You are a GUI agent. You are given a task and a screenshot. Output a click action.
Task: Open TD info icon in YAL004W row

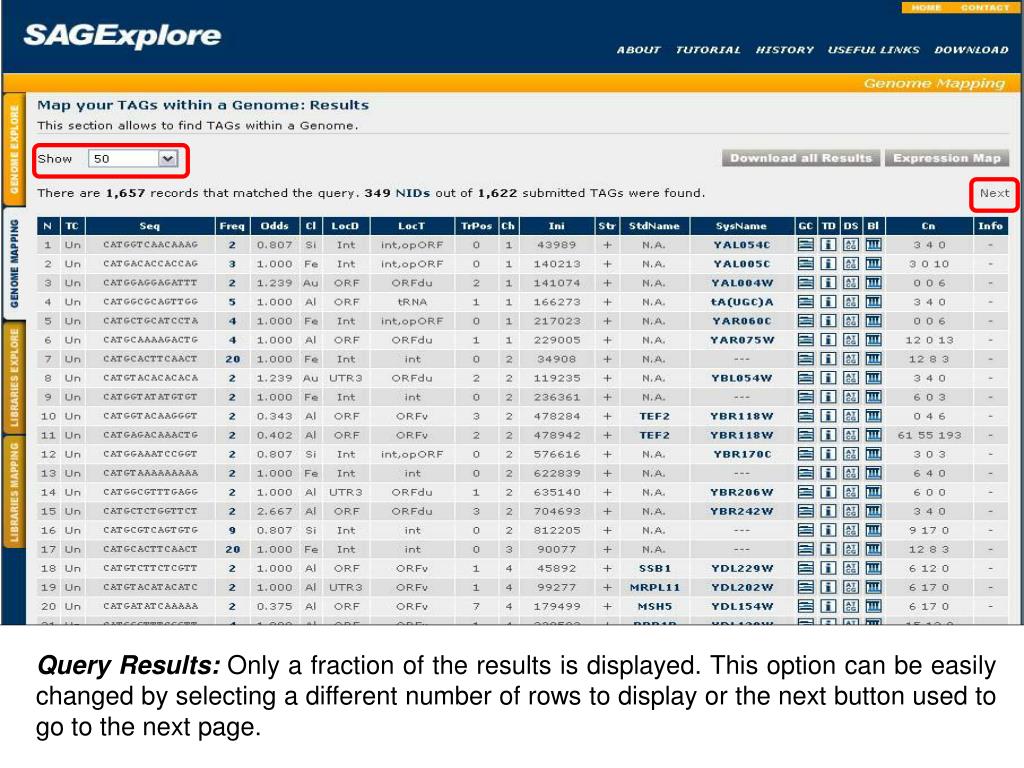coord(828,283)
